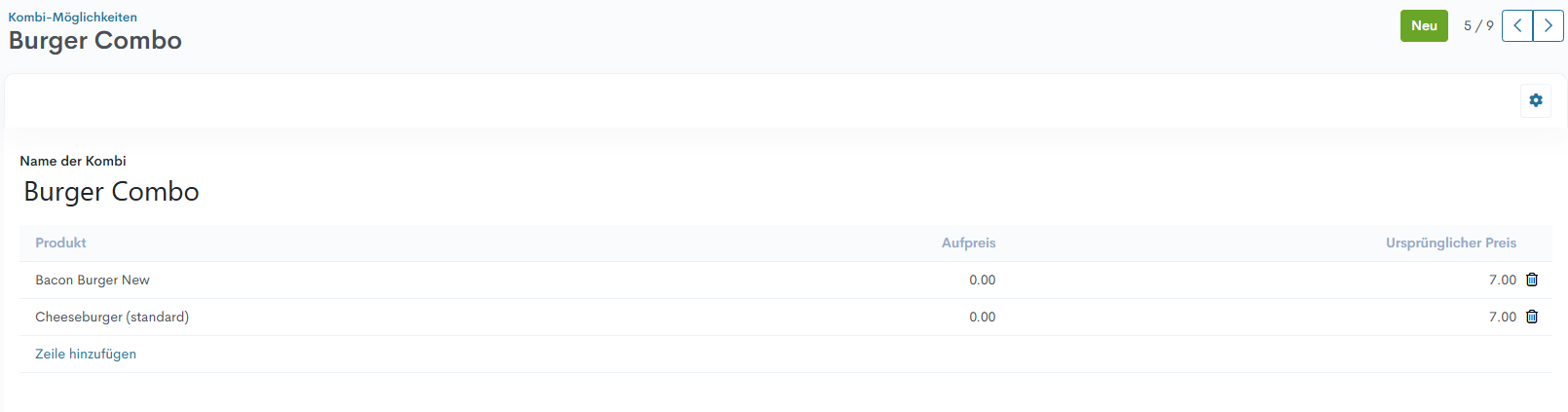Screen dimensions: 1568x412
Task: Open the gear settings menu
Action: tap(1536, 100)
